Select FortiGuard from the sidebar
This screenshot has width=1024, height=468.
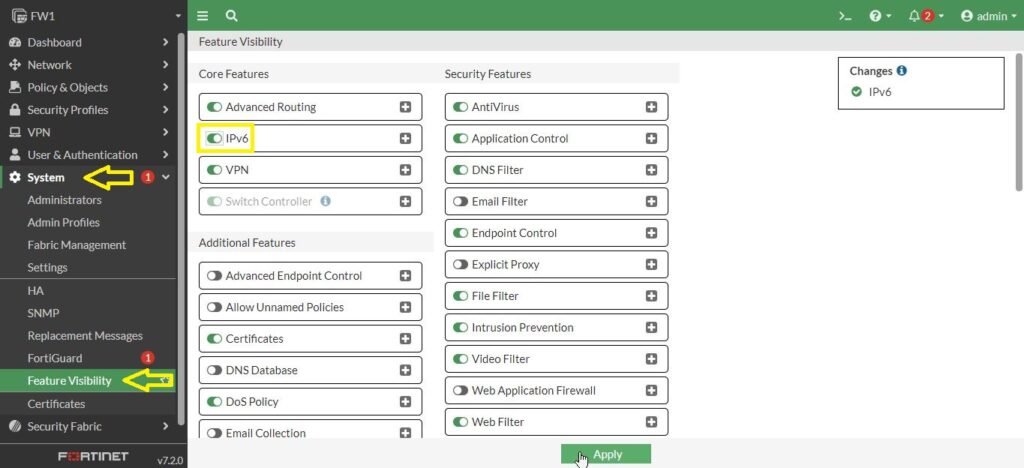(55, 358)
